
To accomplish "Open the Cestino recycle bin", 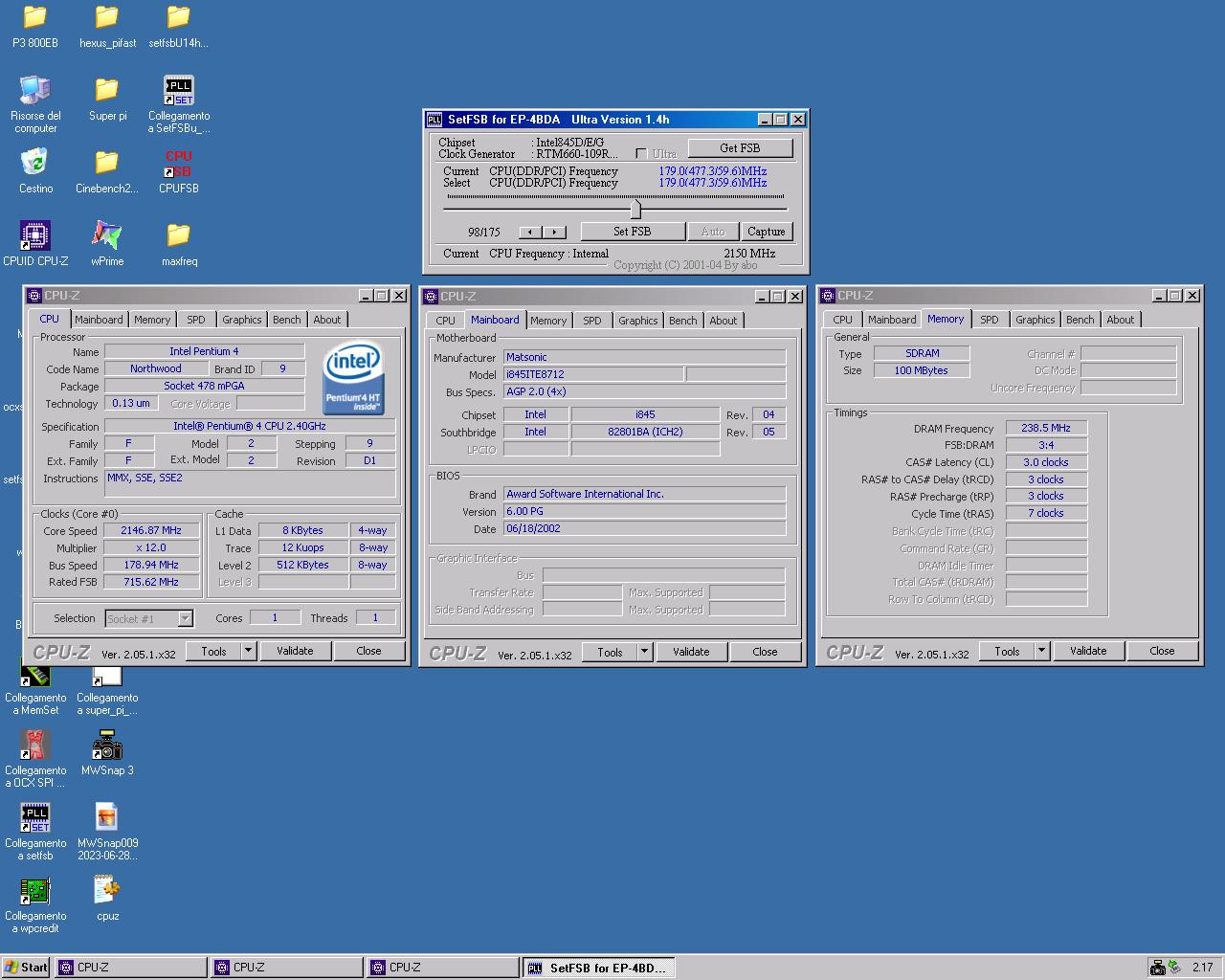I will (x=35, y=163).
